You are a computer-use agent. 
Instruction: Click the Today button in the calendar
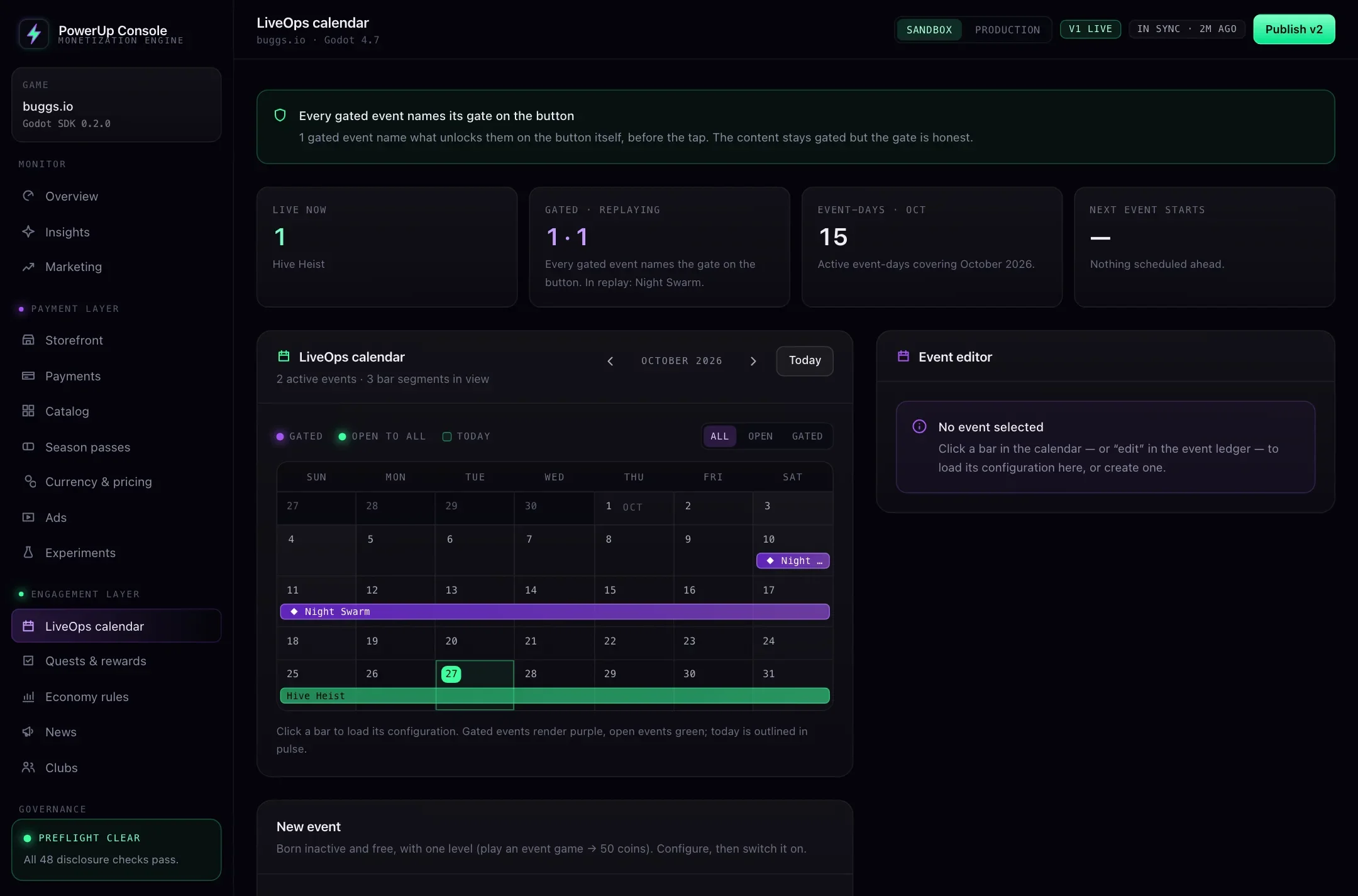pyautogui.click(x=805, y=361)
